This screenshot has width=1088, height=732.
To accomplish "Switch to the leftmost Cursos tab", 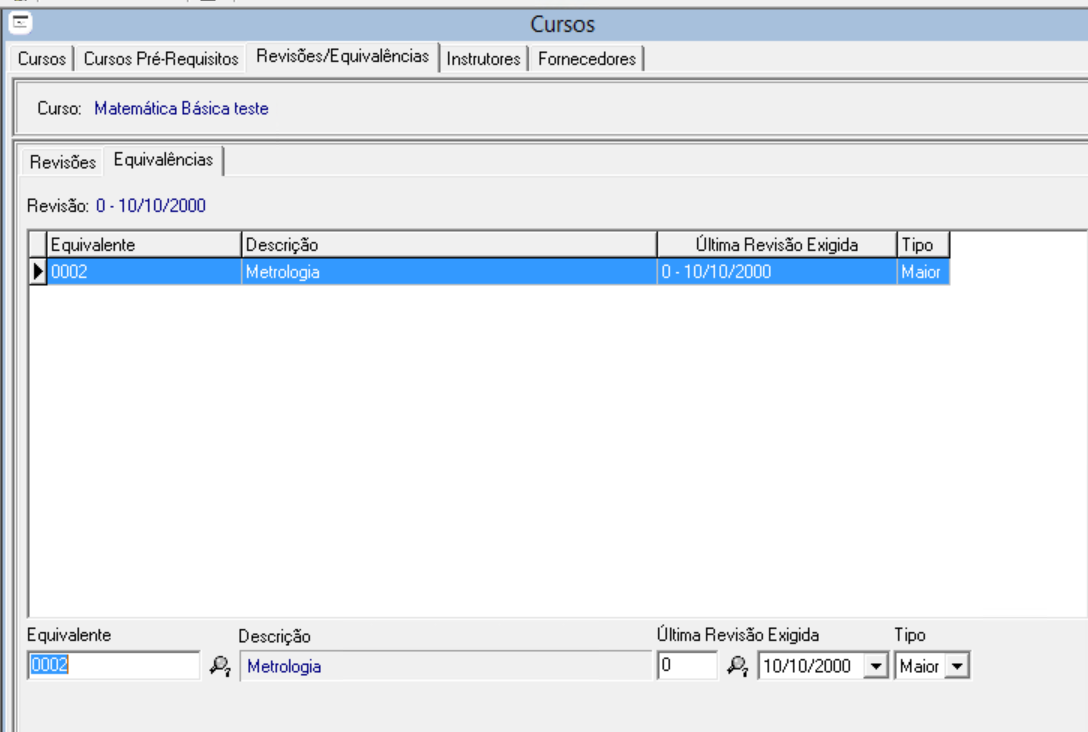I will click(42, 59).
